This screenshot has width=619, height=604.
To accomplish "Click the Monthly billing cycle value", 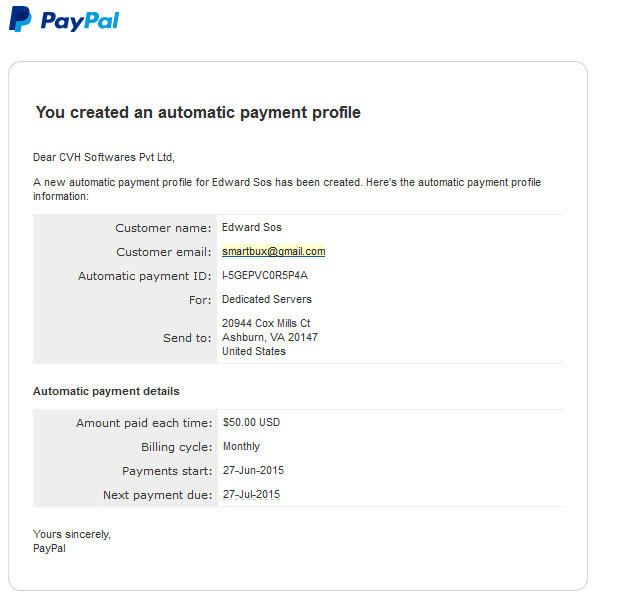I will point(242,446).
